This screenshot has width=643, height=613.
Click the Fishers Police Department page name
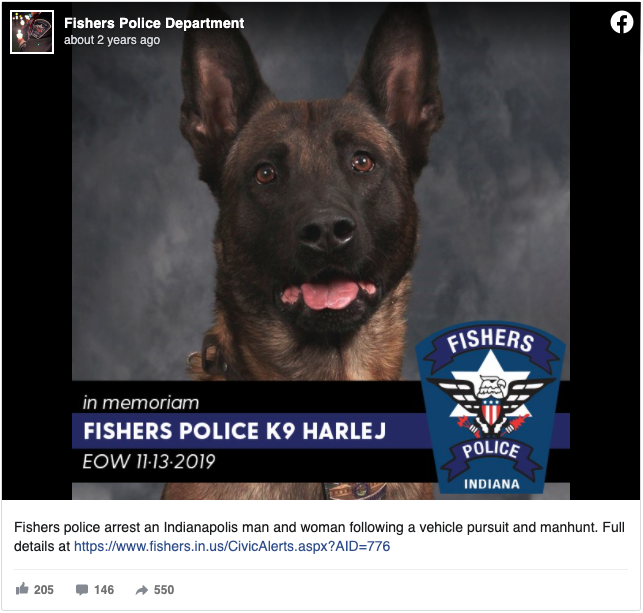154,23
